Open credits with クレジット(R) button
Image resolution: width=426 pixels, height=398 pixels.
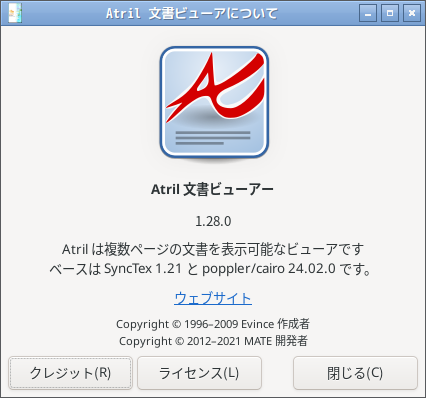point(70,373)
